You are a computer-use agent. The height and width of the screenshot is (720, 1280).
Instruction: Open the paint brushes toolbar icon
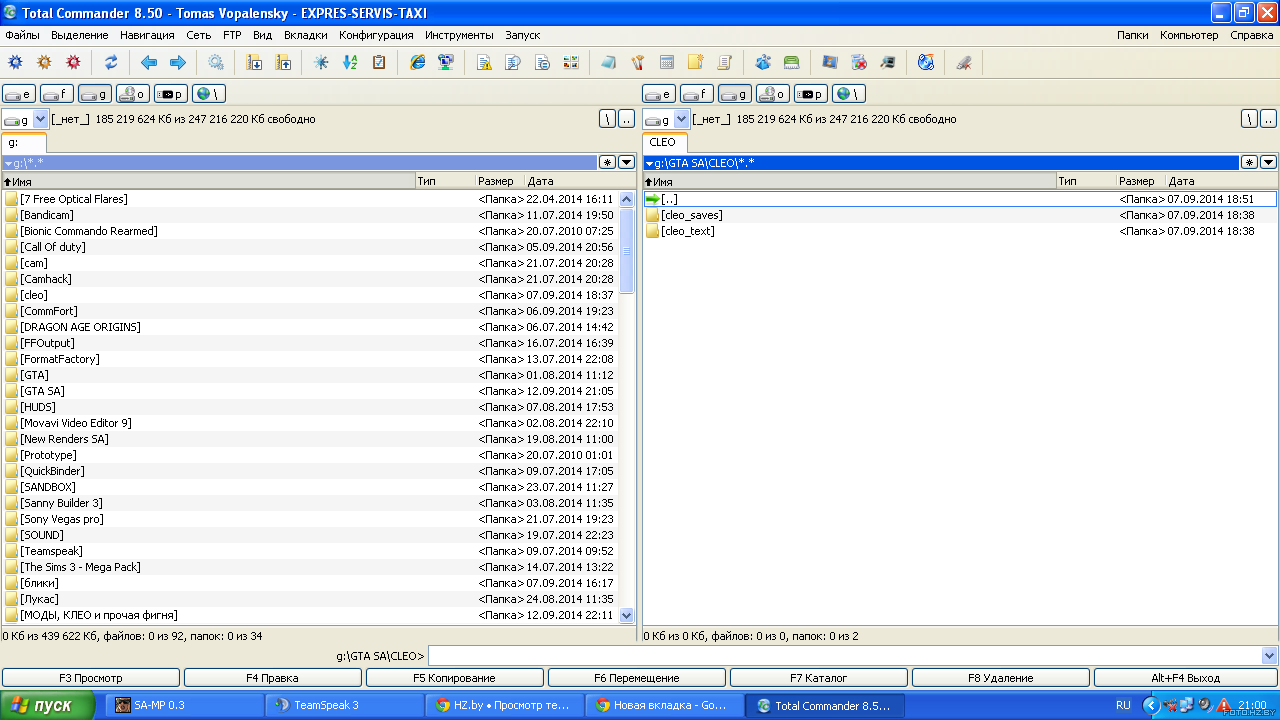coord(638,62)
